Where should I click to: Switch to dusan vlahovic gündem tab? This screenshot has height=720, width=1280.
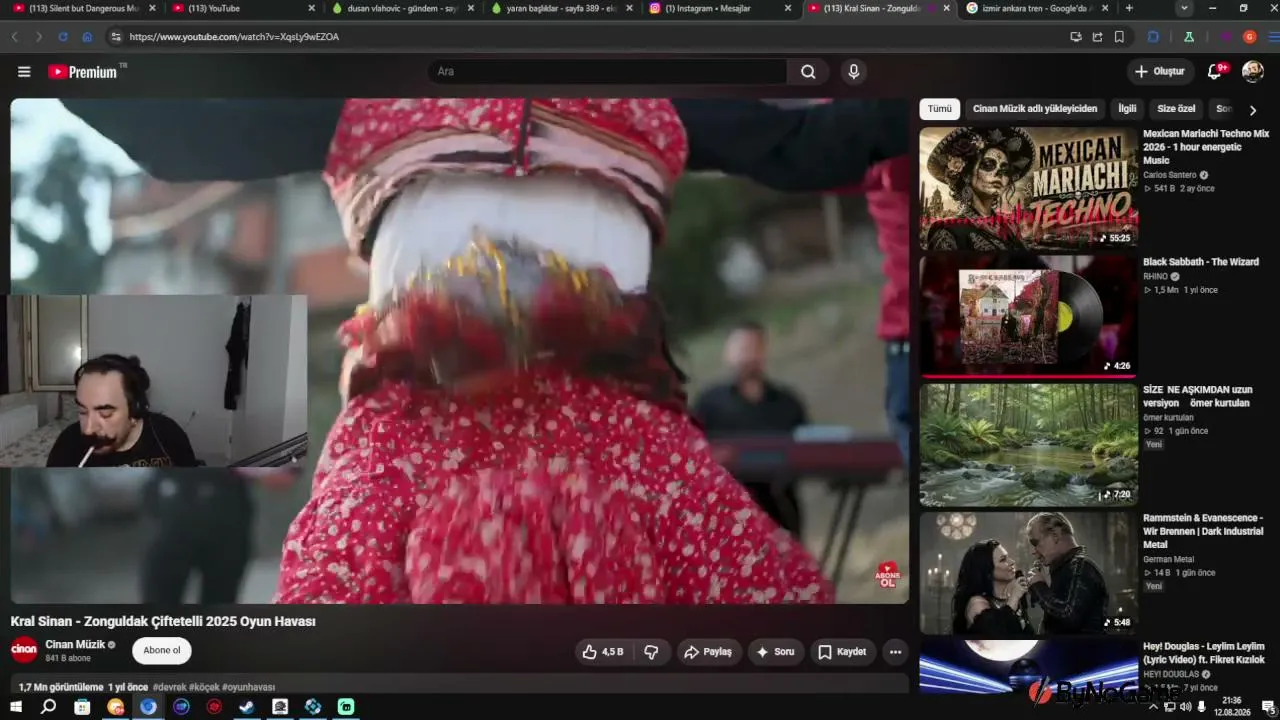pyautogui.click(x=403, y=8)
